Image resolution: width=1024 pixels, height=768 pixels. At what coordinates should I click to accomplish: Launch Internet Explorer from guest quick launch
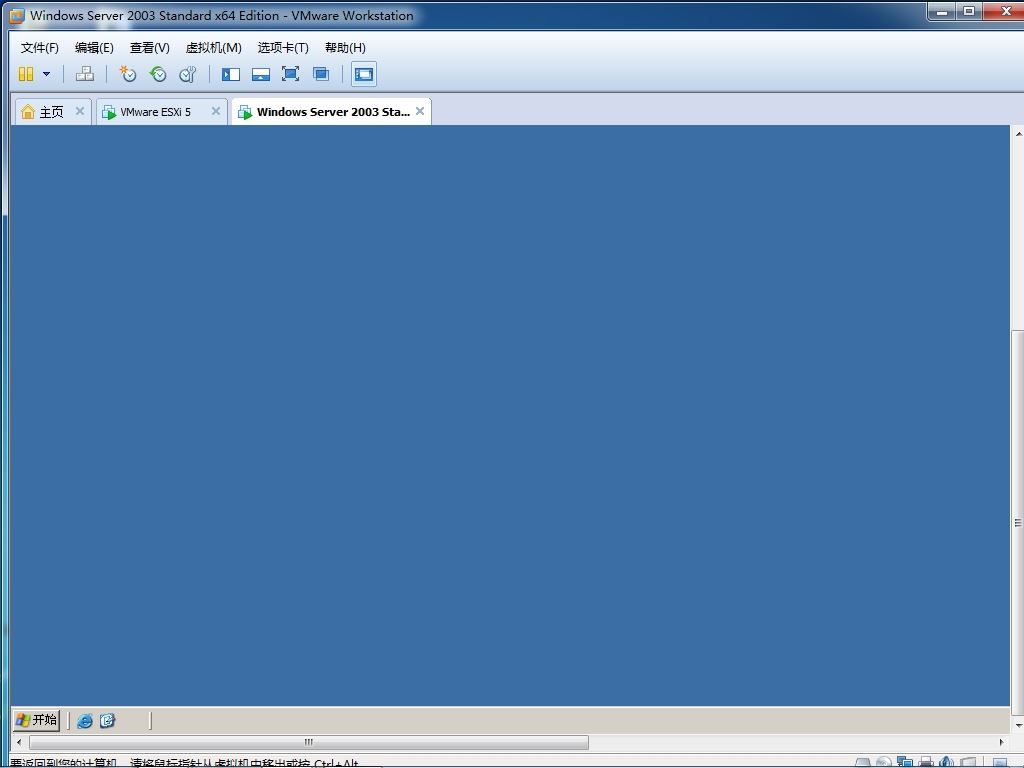click(x=85, y=720)
